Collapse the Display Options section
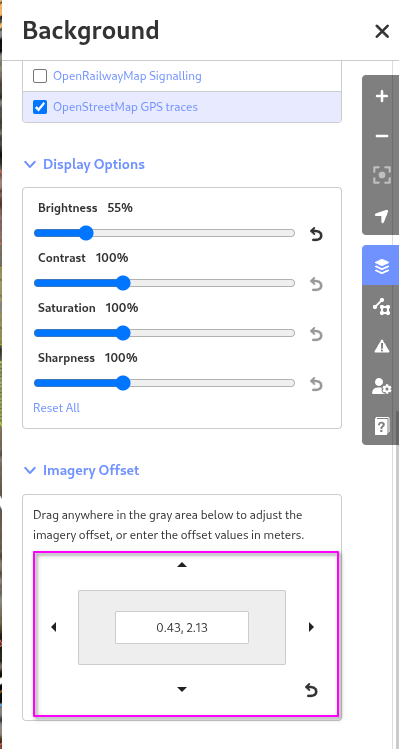 (84, 164)
